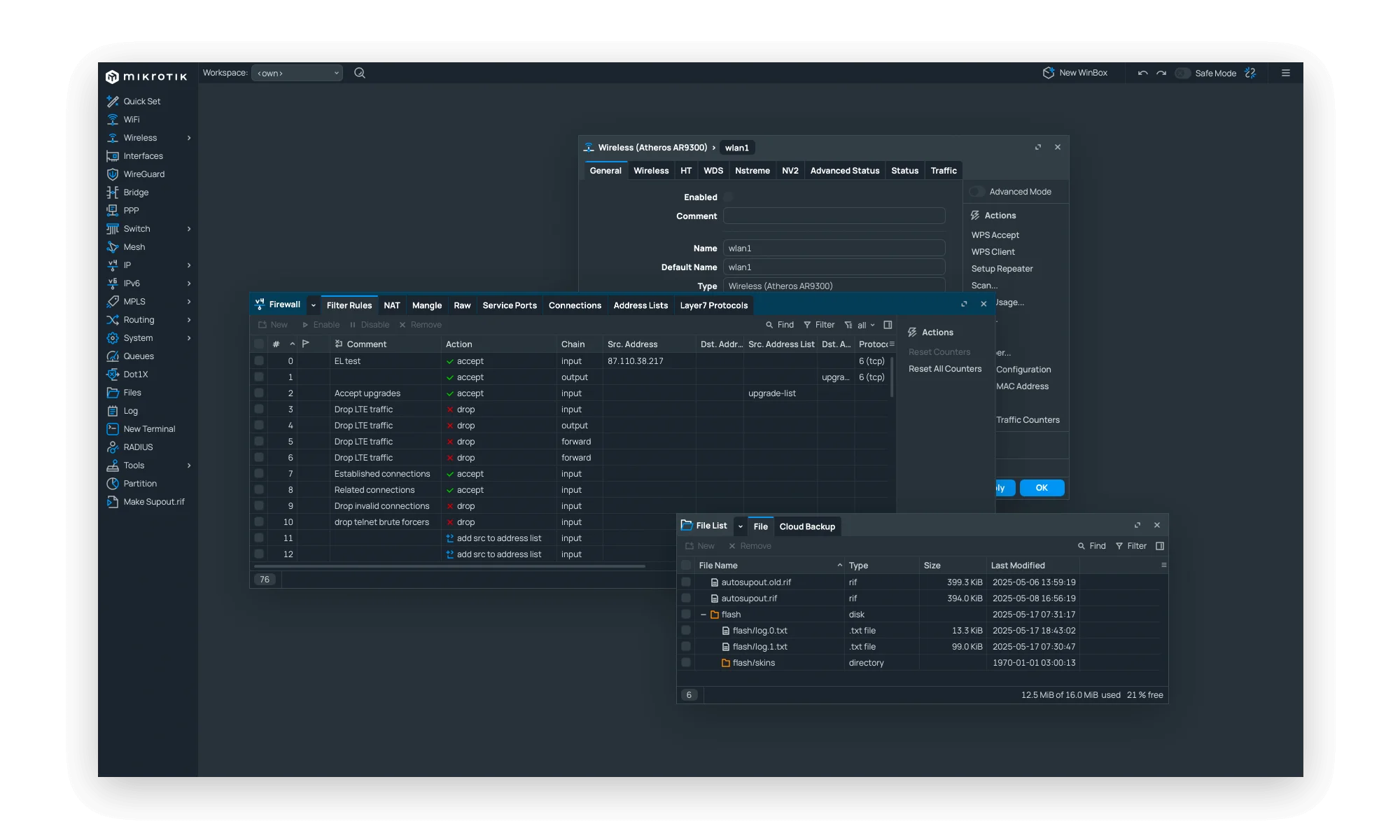Screen dimensions: 1400x840
Task: Toggle Safe Mode switch
Action: tap(1182, 73)
